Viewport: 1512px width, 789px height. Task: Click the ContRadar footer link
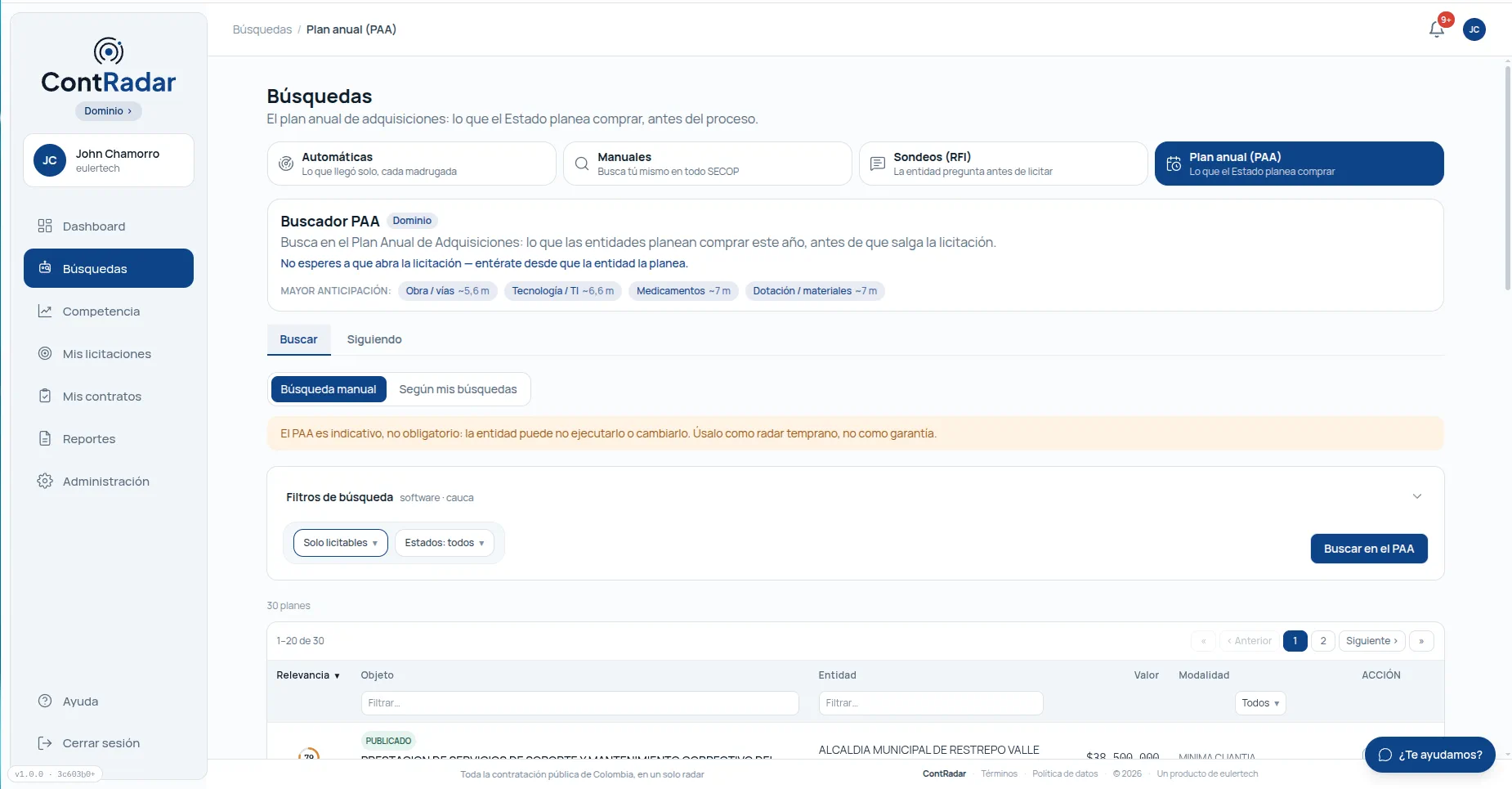click(x=944, y=773)
